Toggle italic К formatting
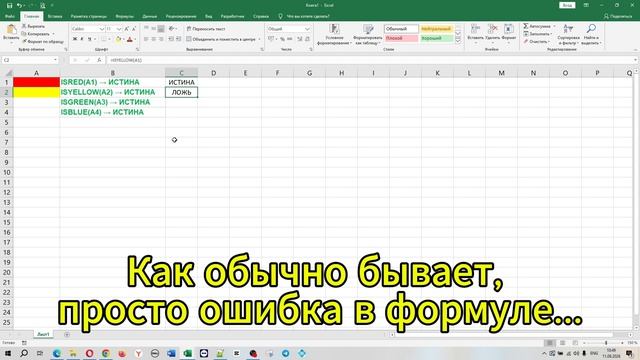This screenshot has height=360, width=640. [x=82, y=39]
